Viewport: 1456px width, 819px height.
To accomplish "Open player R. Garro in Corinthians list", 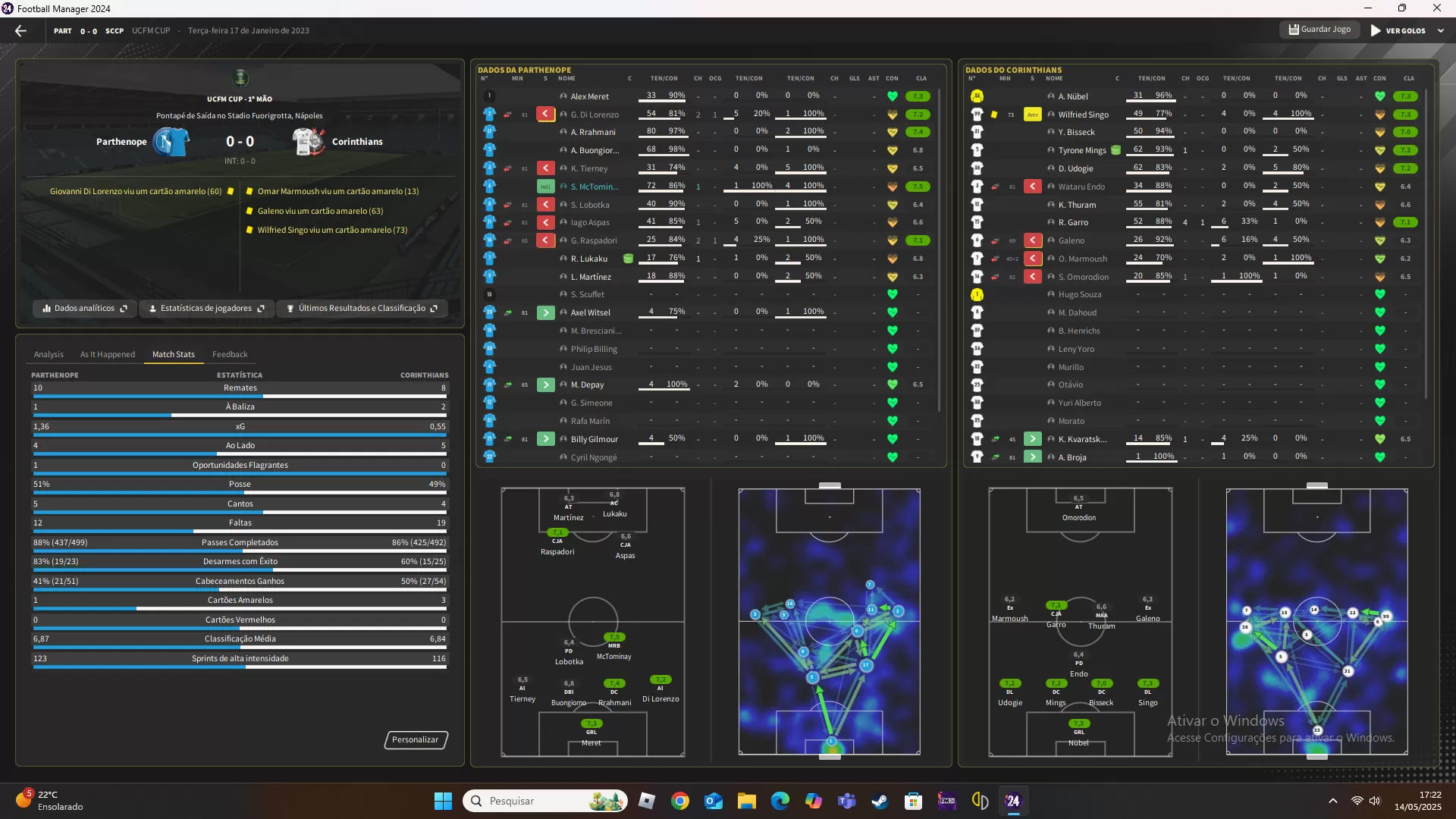I will [x=1073, y=222].
